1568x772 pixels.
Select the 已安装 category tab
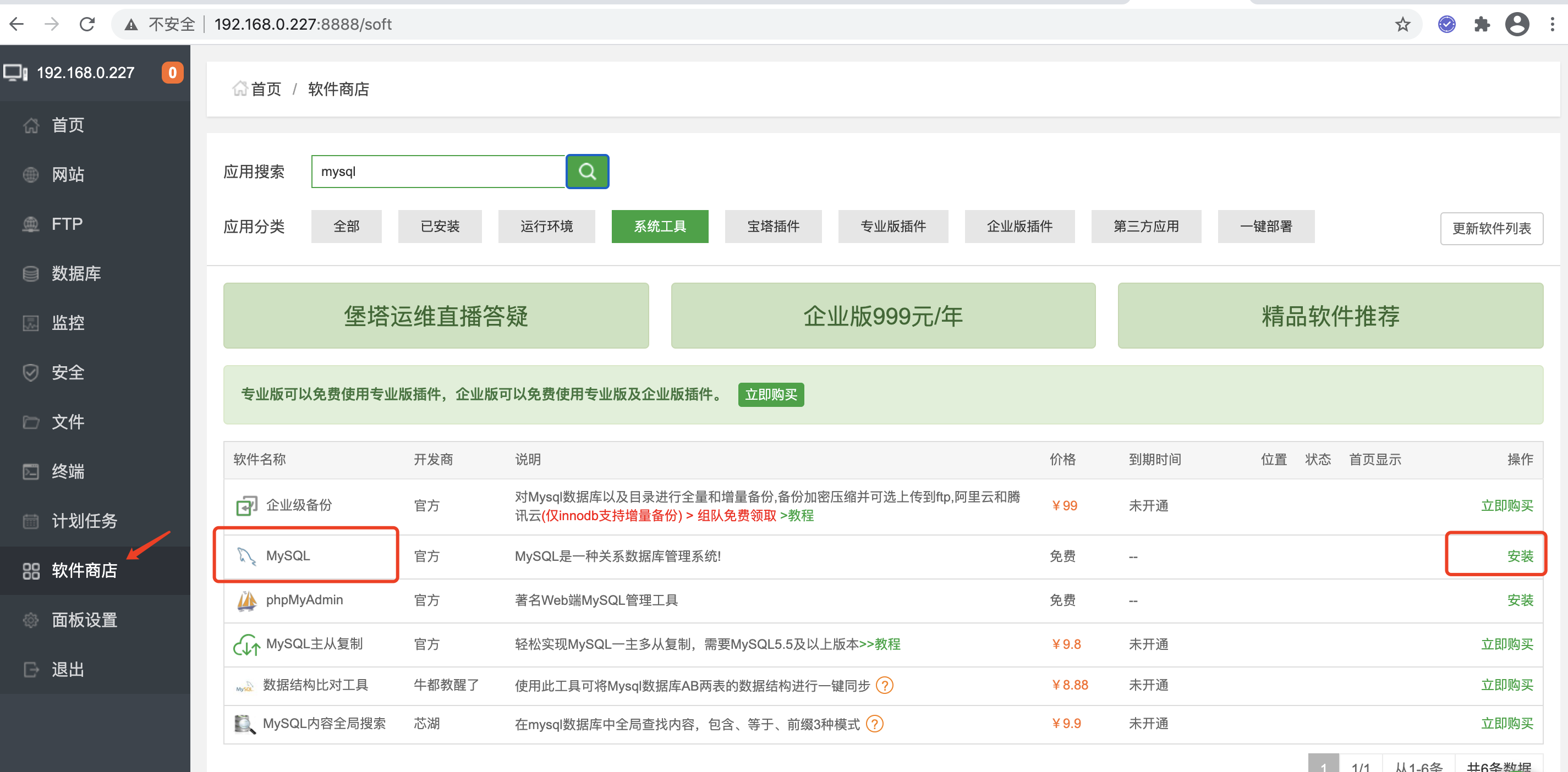(440, 227)
